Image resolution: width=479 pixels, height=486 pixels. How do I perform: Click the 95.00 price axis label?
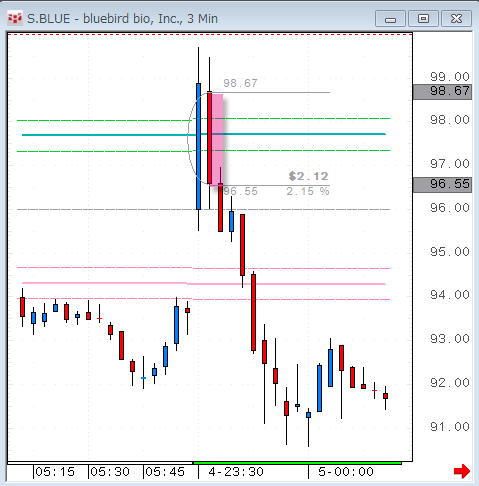[450, 252]
